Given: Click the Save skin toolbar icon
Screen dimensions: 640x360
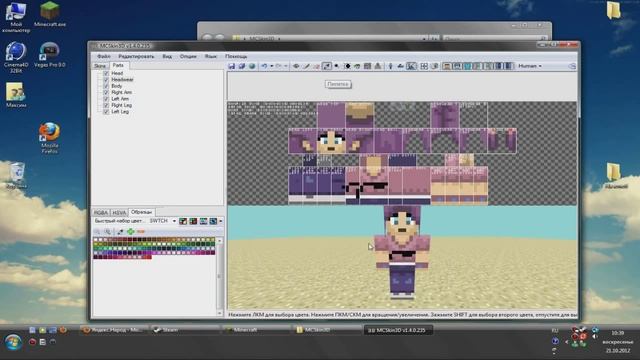Looking at the screenshot, I should click(x=231, y=66).
